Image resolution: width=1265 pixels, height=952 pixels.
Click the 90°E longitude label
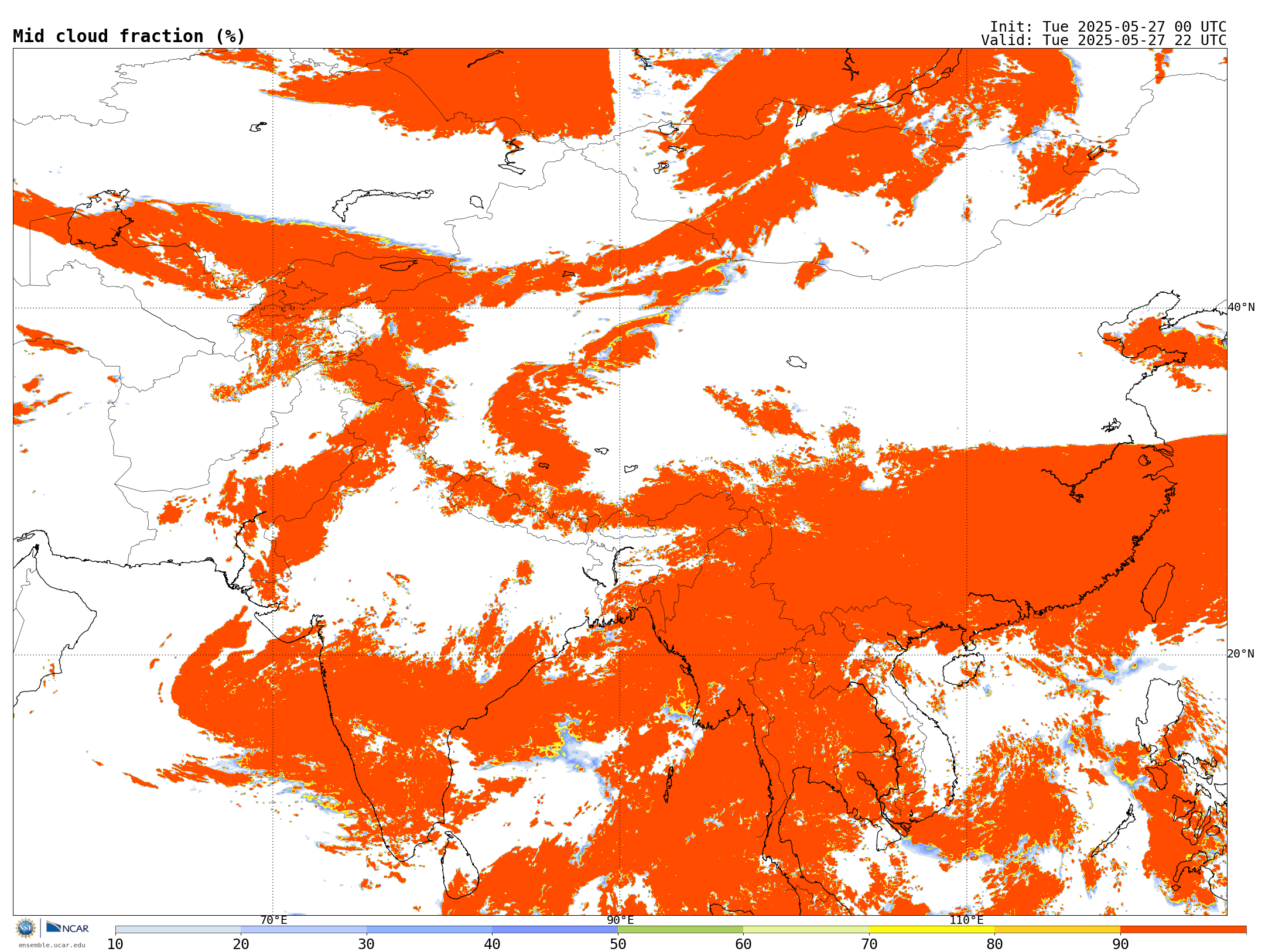click(620, 920)
